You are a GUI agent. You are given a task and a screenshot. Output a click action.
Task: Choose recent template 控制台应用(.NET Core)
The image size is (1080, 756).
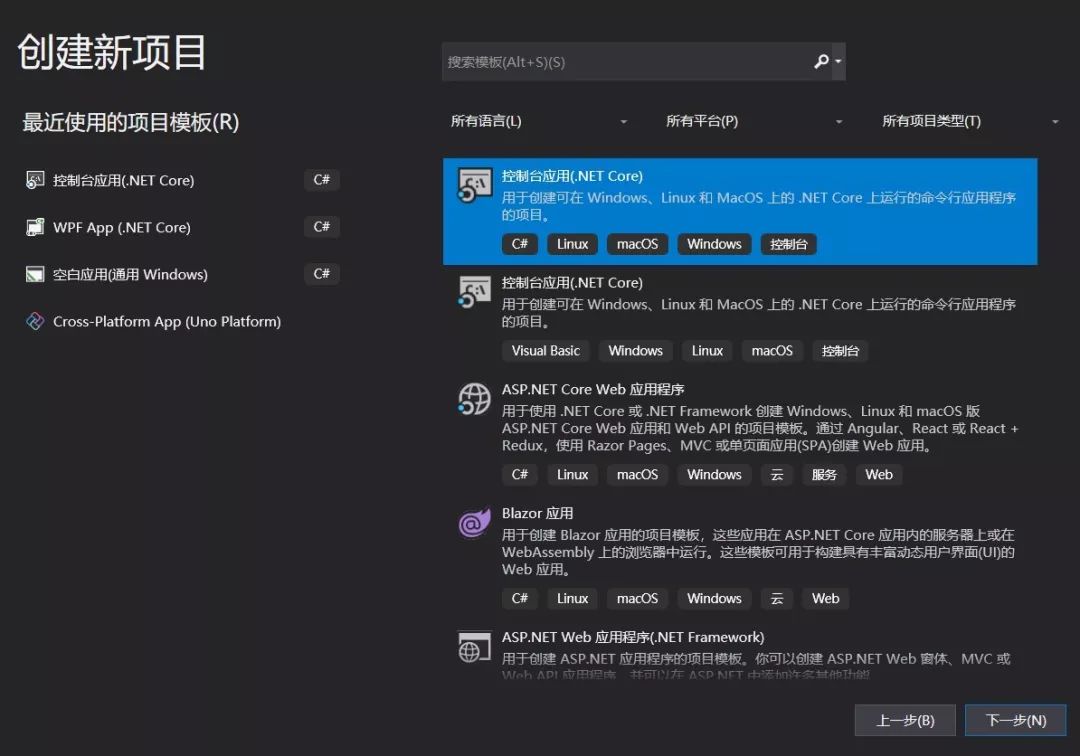[x=123, y=180]
